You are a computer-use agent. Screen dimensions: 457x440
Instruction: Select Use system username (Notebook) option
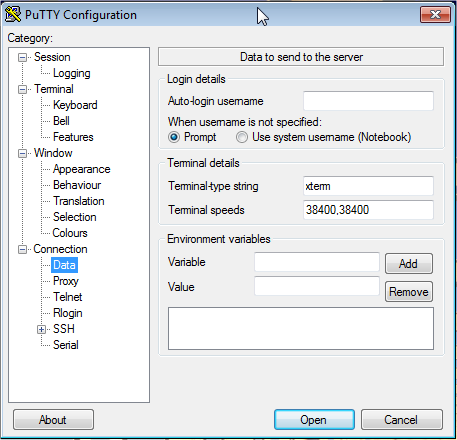[x=242, y=137]
